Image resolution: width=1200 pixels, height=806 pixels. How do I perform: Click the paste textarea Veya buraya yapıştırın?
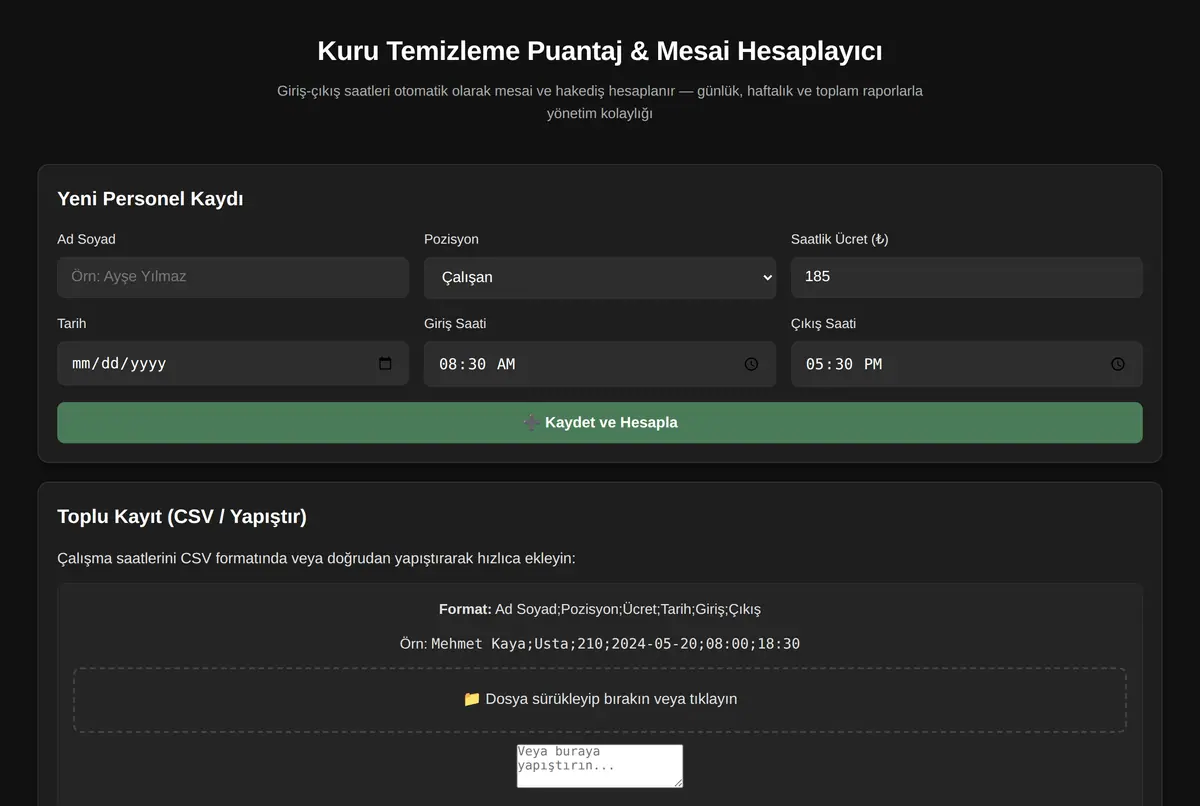600,765
